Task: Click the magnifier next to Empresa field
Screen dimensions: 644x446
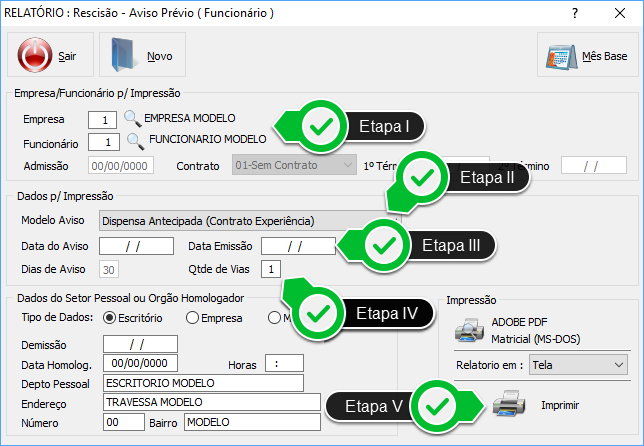Action: 132,119
